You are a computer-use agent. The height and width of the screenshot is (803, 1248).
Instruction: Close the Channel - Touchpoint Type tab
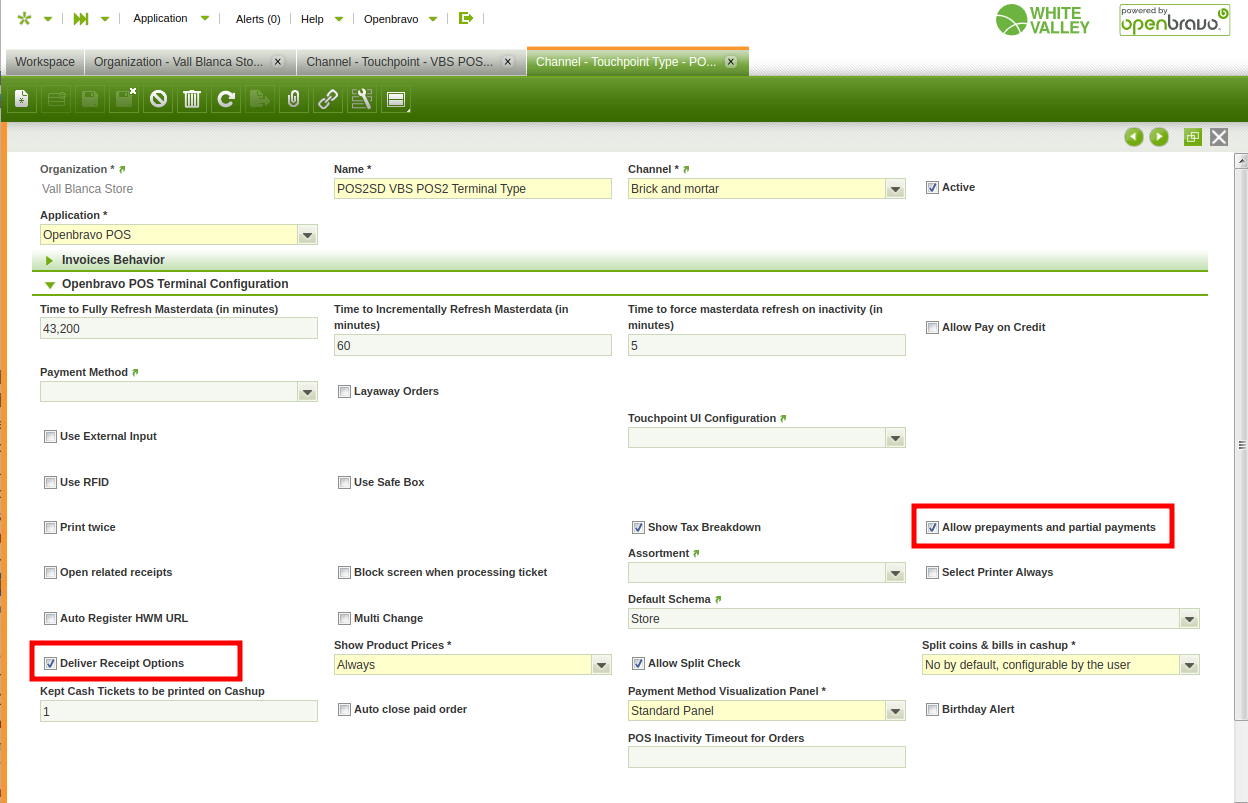[731, 62]
